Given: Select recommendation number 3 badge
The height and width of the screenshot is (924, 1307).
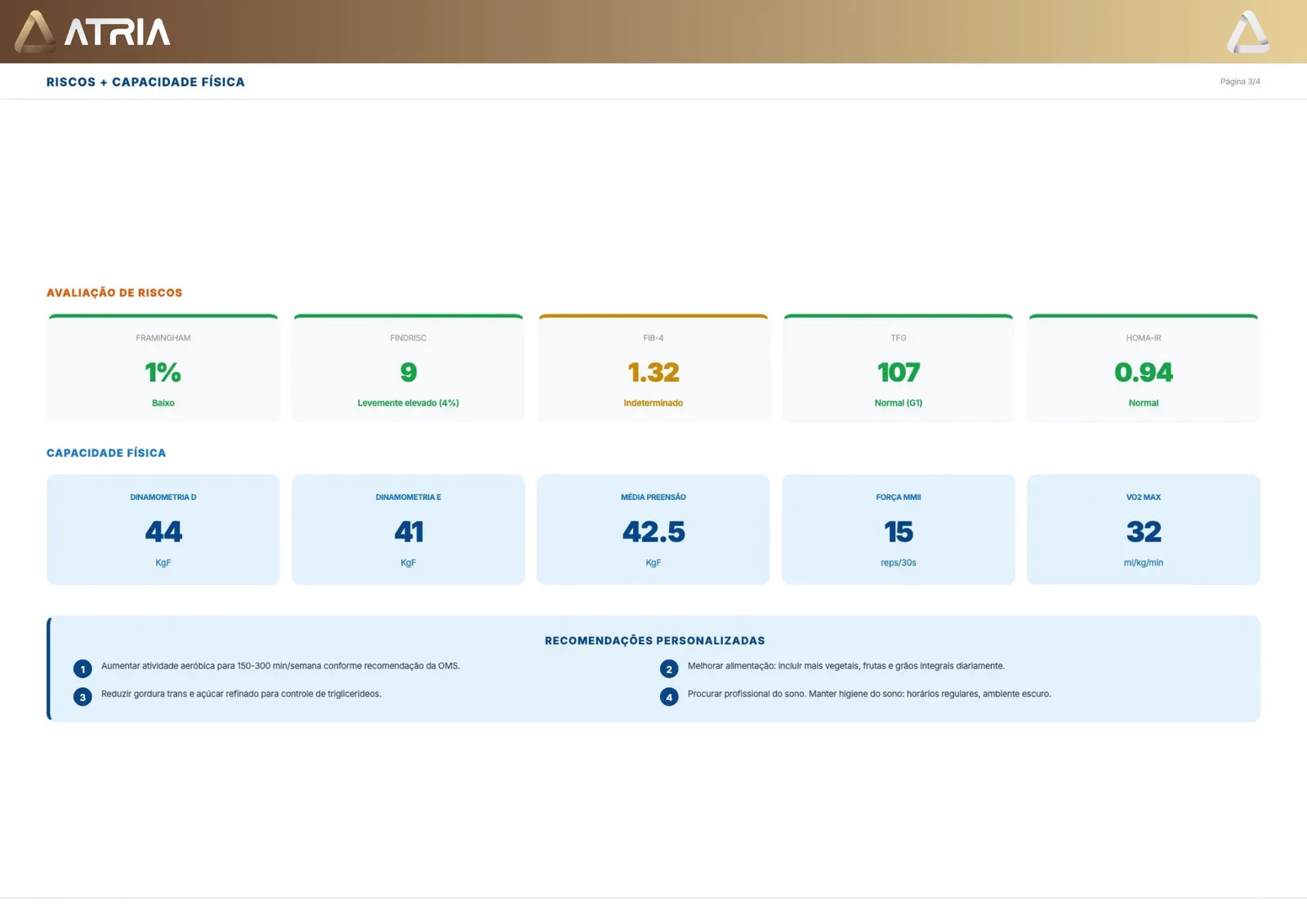Looking at the screenshot, I should [x=83, y=697].
